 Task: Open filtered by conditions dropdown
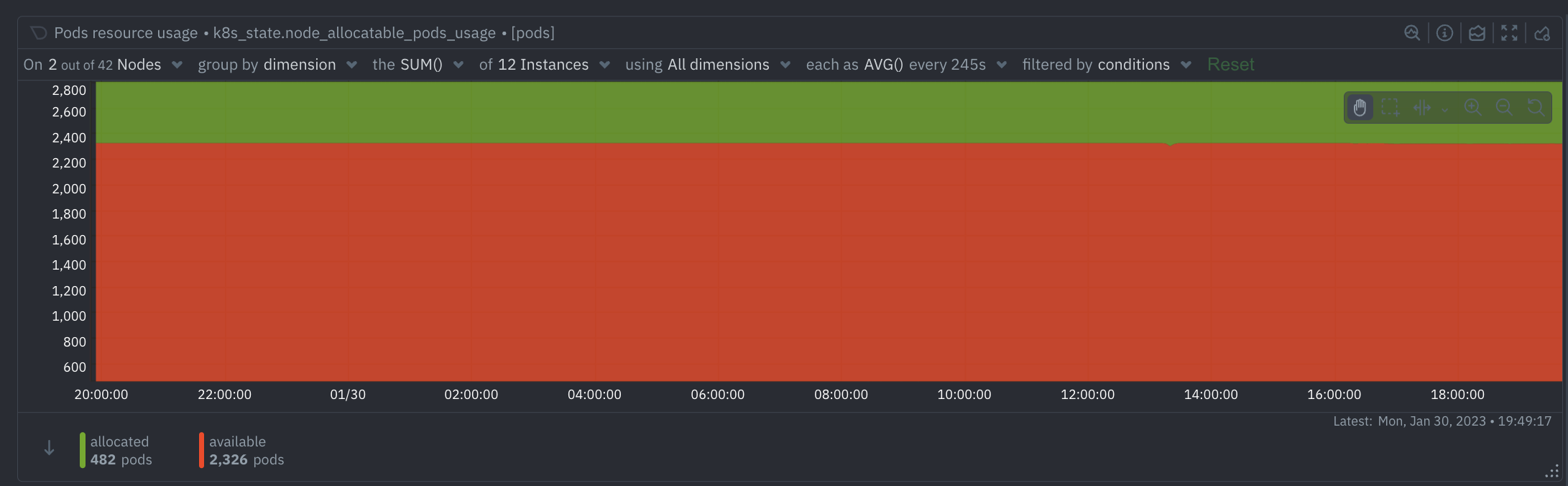1107,65
